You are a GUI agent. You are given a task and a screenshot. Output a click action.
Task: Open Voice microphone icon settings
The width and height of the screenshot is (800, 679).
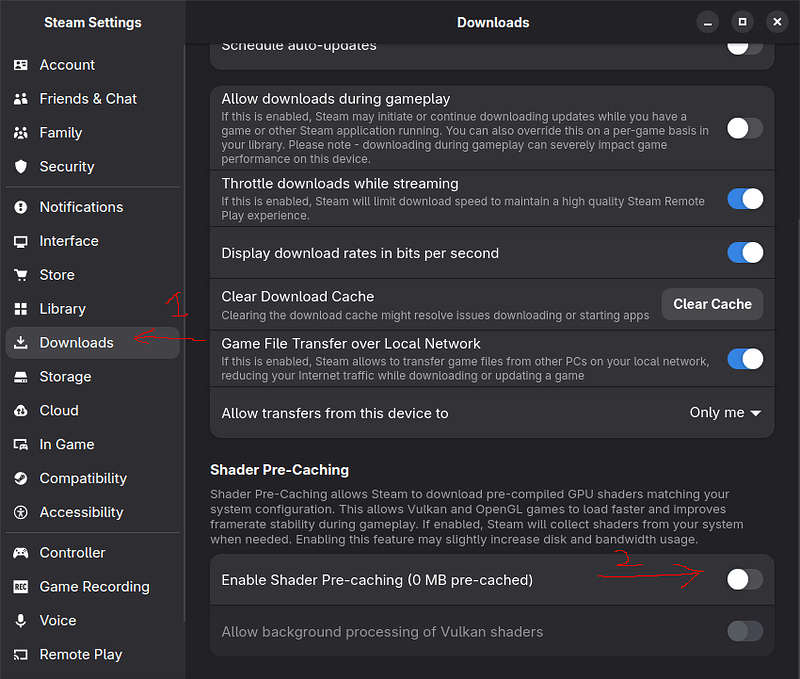[20, 621]
